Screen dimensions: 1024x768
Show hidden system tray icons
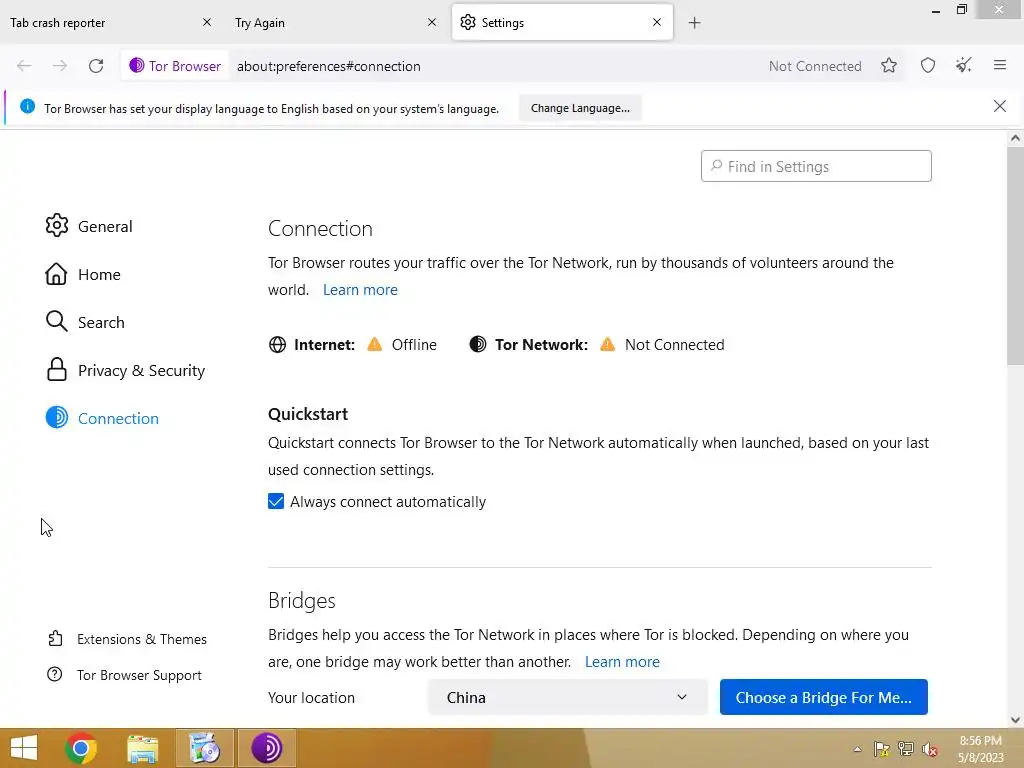[857, 750]
